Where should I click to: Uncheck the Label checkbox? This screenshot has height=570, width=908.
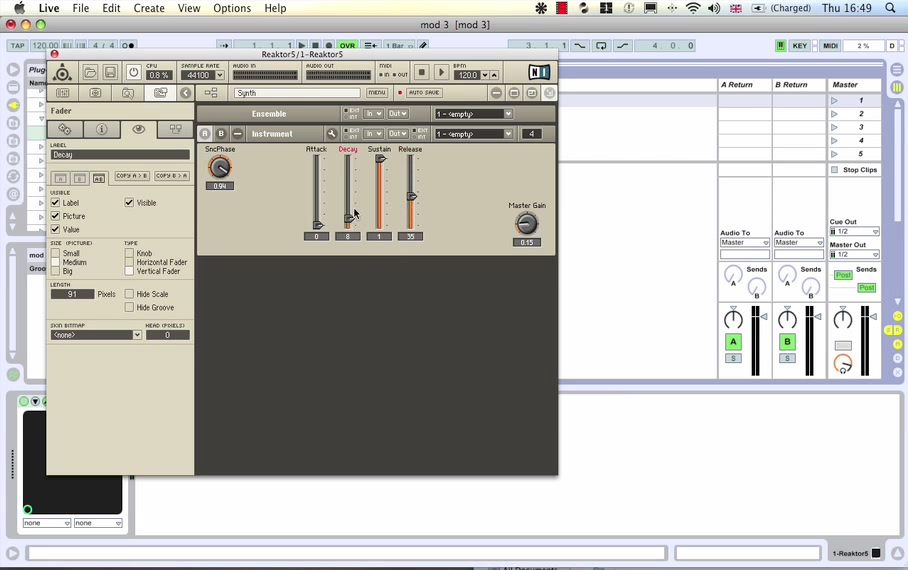point(56,203)
